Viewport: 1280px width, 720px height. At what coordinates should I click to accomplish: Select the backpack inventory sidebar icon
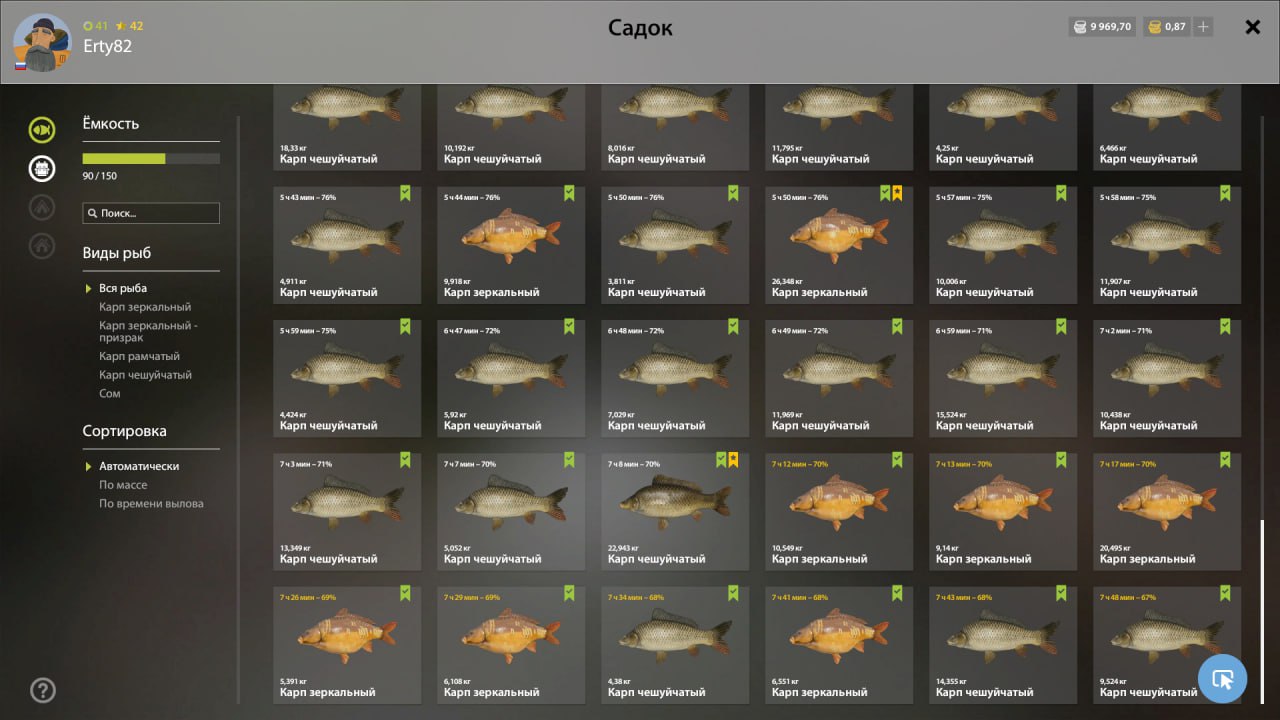[42, 168]
